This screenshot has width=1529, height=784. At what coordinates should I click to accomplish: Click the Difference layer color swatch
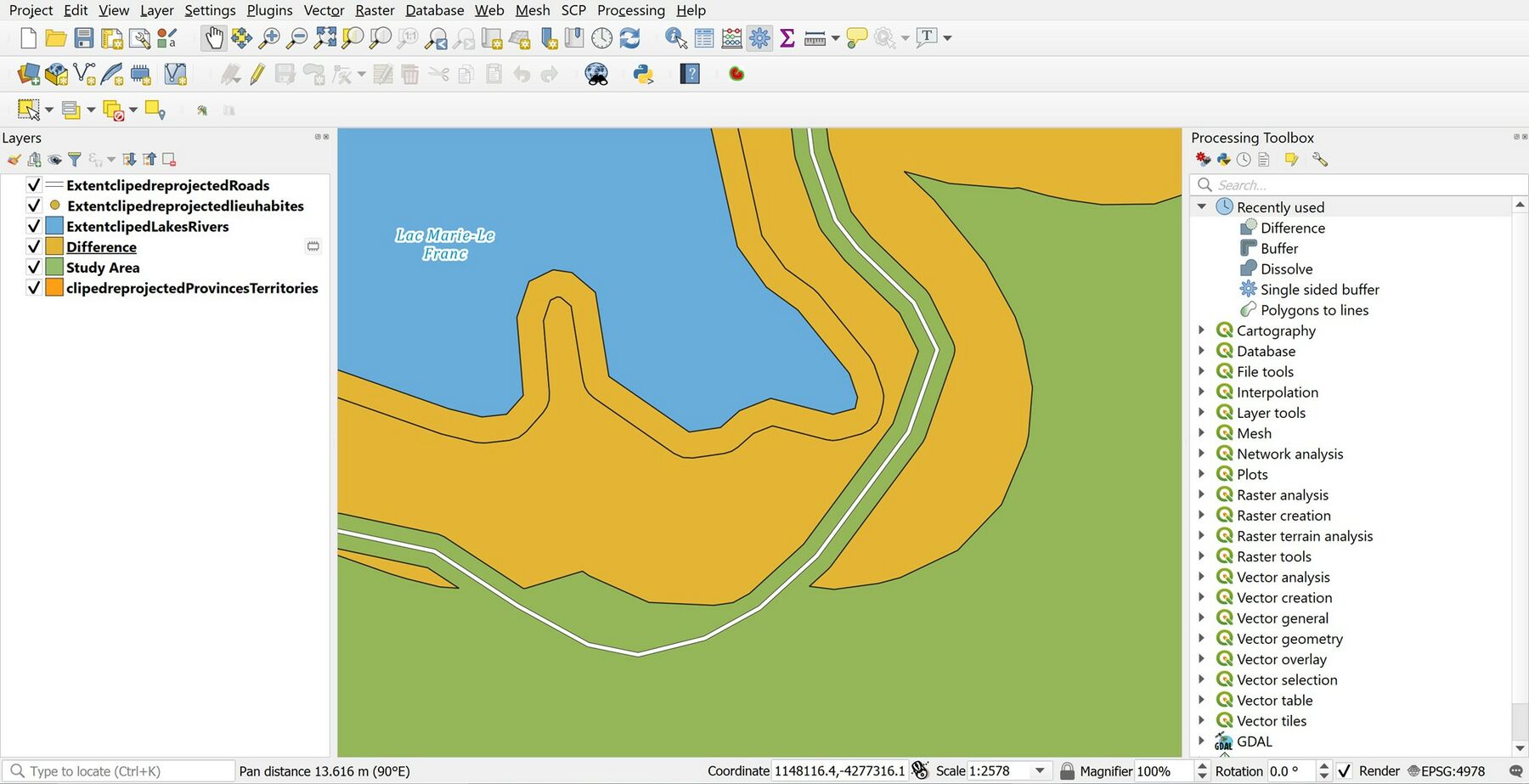(x=54, y=246)
